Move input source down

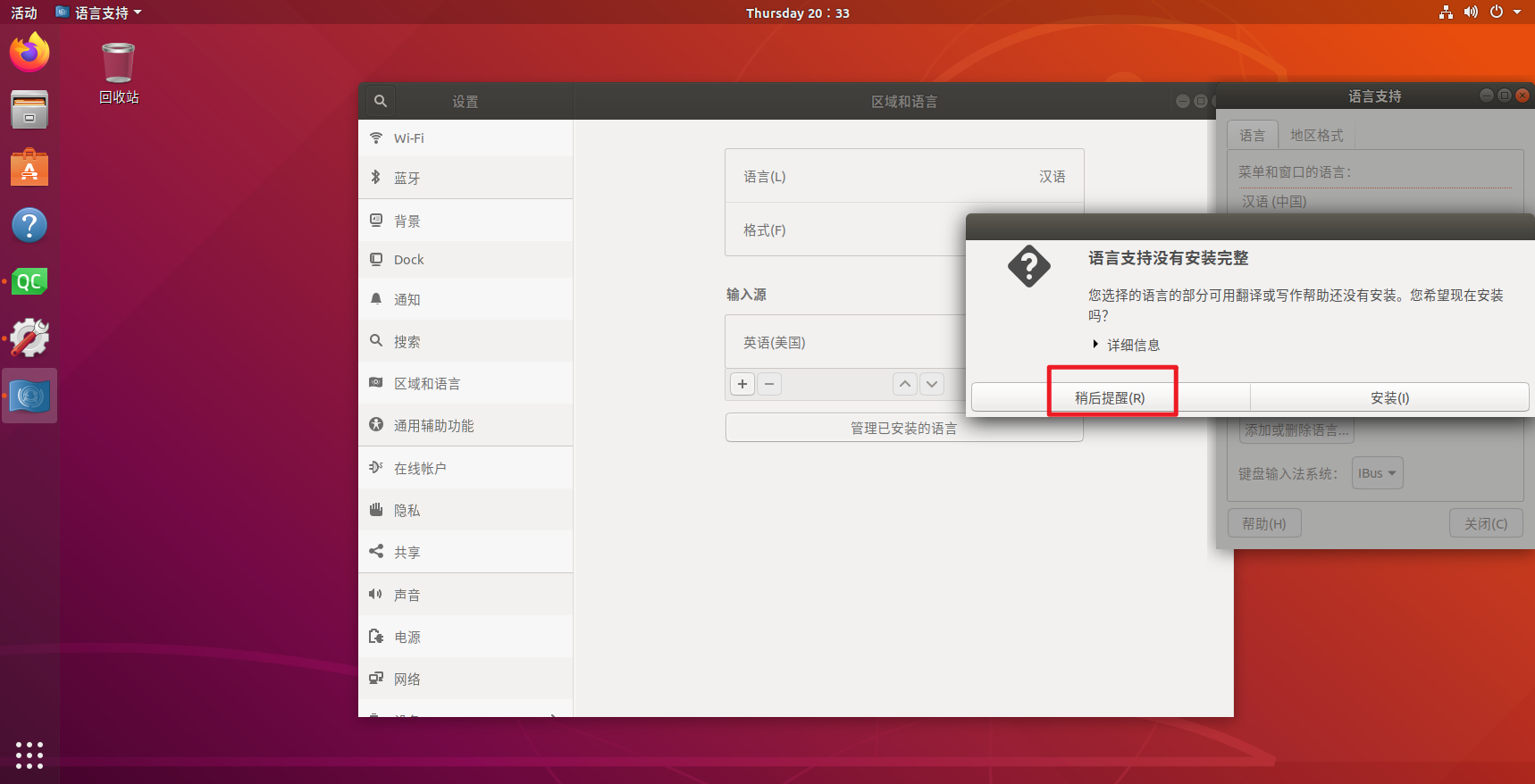[932, 384]
